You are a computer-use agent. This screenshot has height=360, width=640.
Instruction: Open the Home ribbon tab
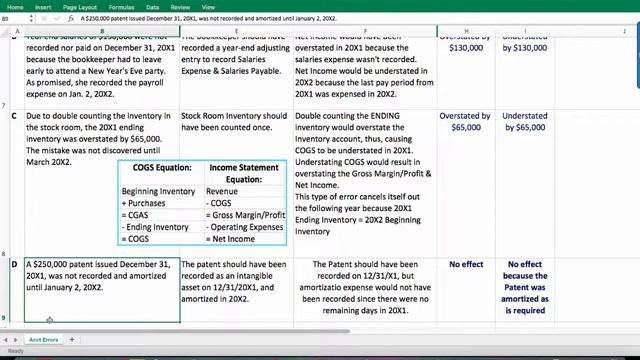point(15,7)
